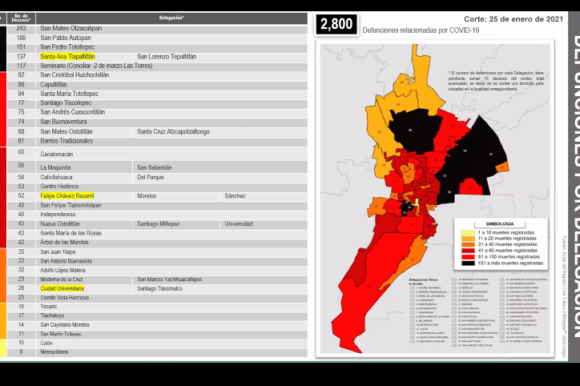The height and width of the screenshot is (386, 580).
Task: Click the 2,800 total deaths counter box
Action: coord(336,24)
